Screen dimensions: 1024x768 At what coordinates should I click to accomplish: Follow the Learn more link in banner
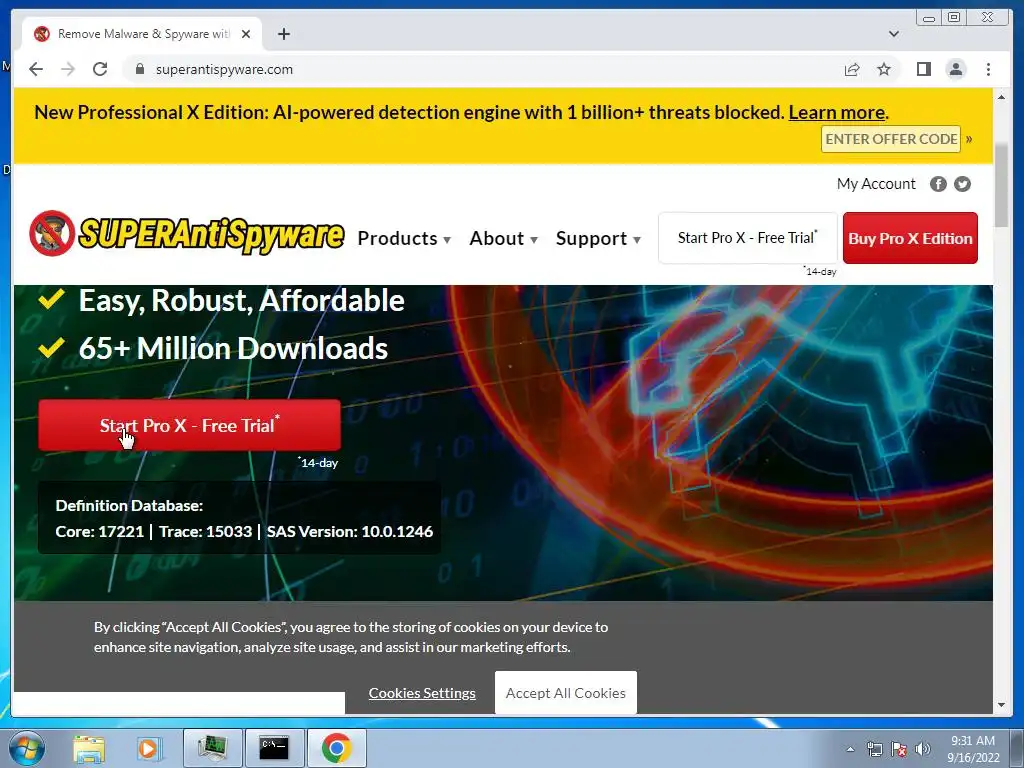coord(837,113)
